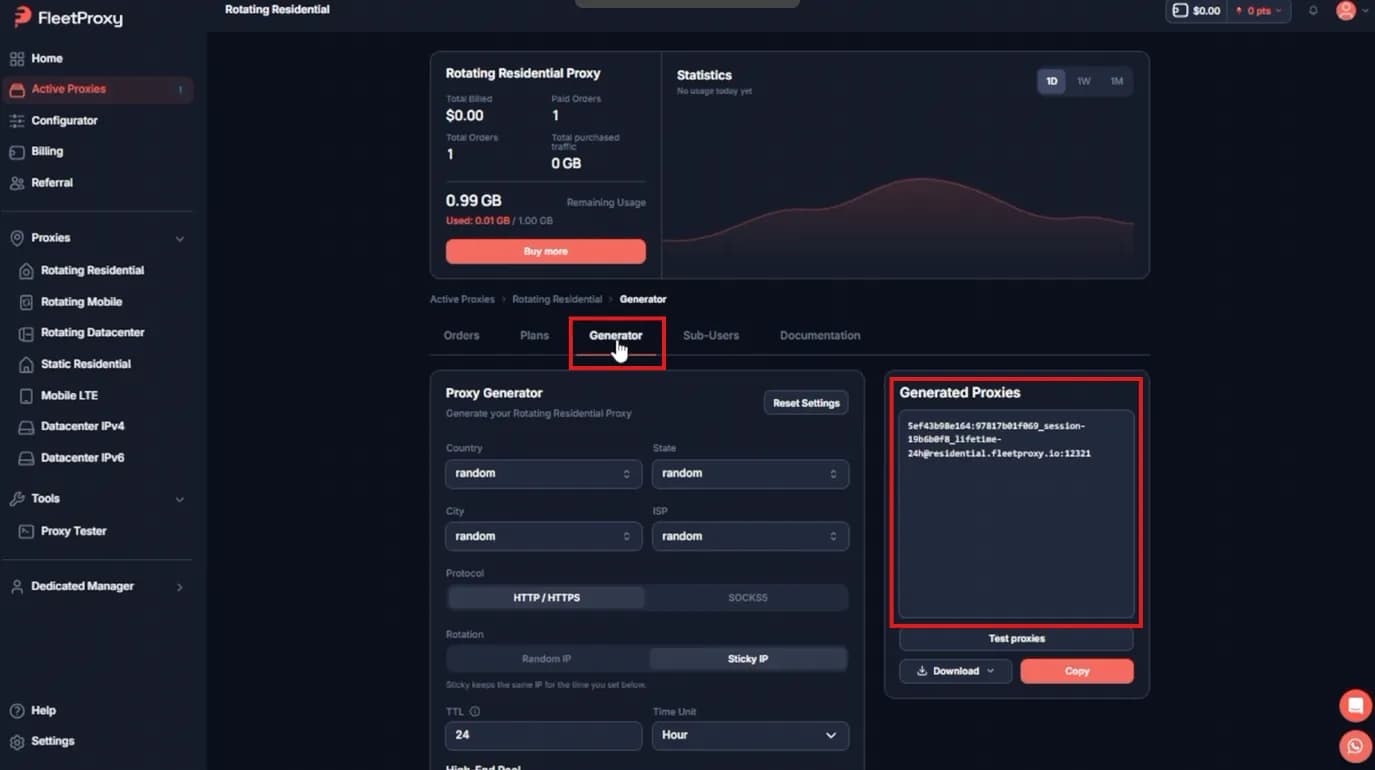Switch to the Plans tab

(x=534, y=336)
